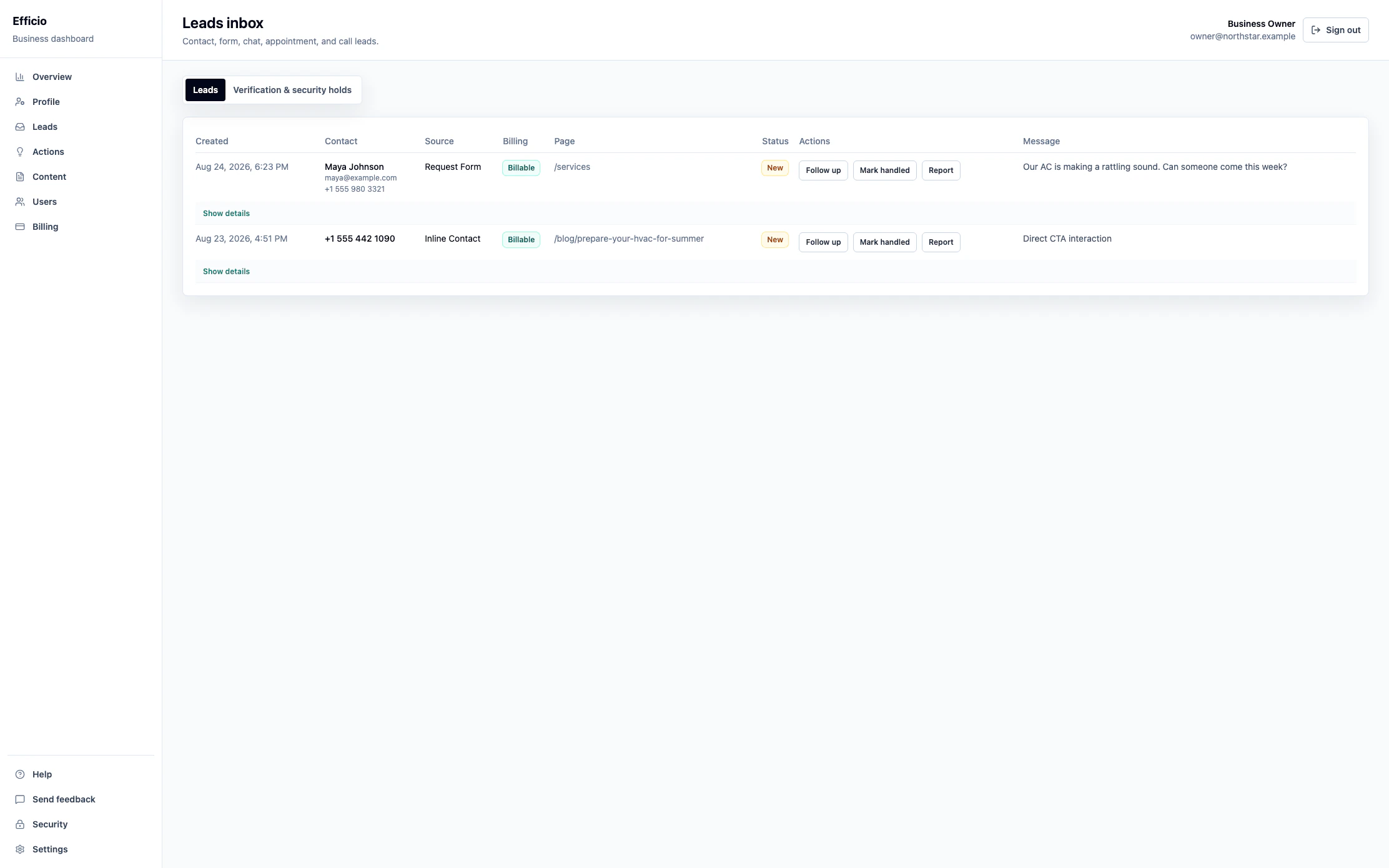
Task: Click the Help question mark icon
Action: (x=20, y=774)
